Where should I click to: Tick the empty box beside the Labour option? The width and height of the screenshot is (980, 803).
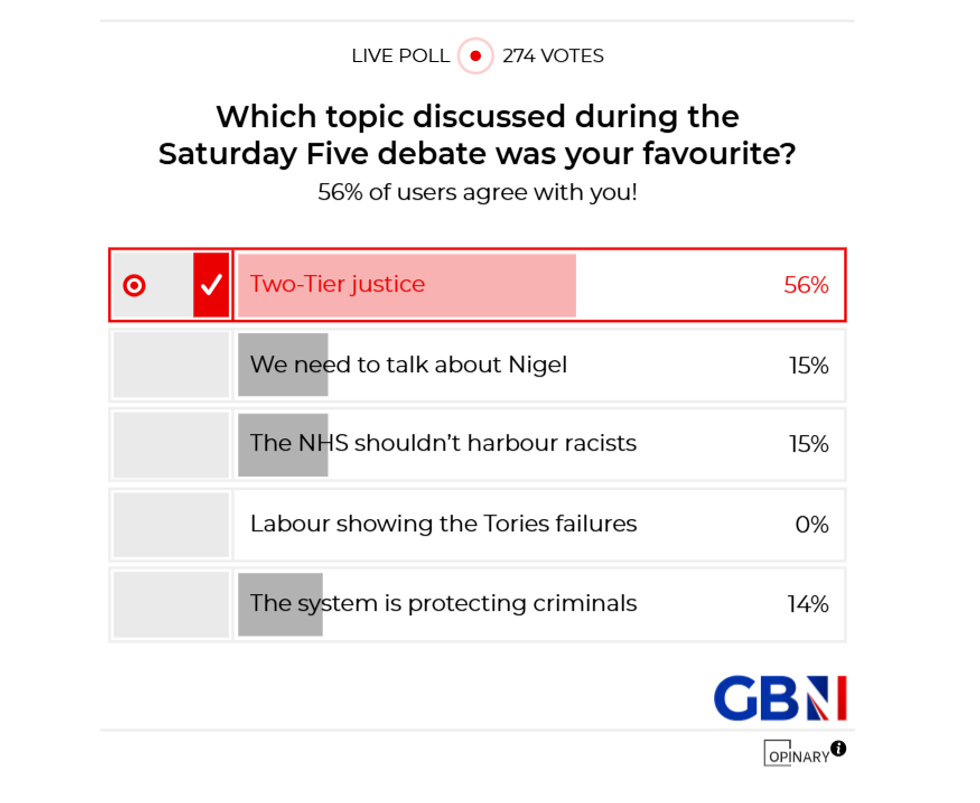[x=171, y=524]
